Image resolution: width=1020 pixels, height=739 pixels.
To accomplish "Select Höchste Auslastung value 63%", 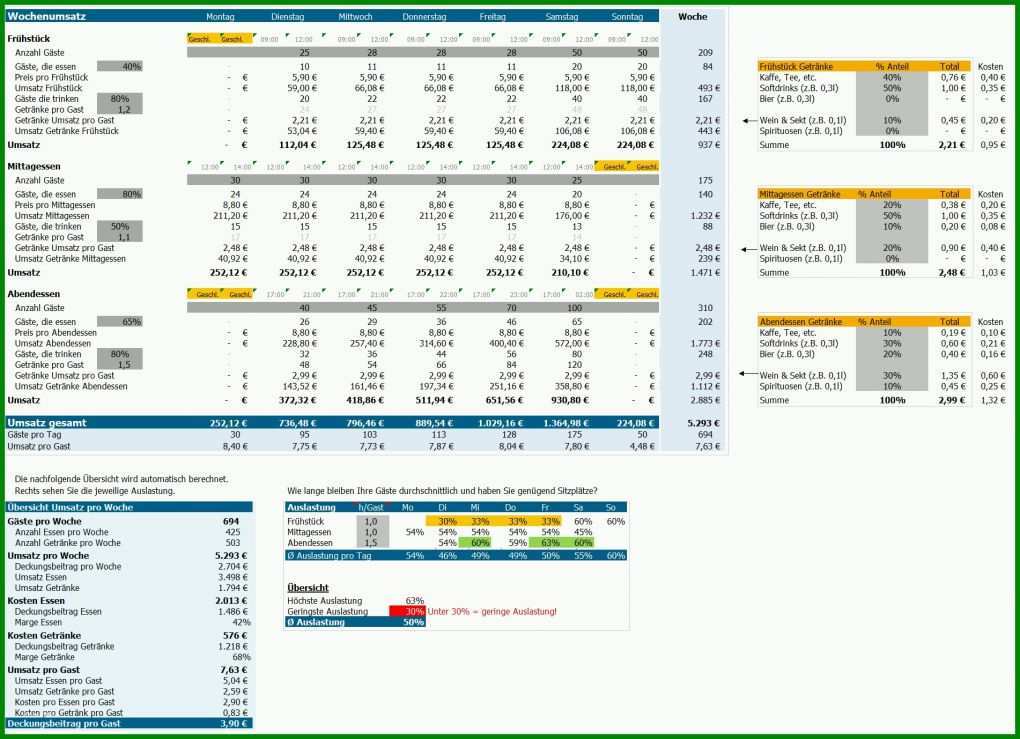I will 414,600.
